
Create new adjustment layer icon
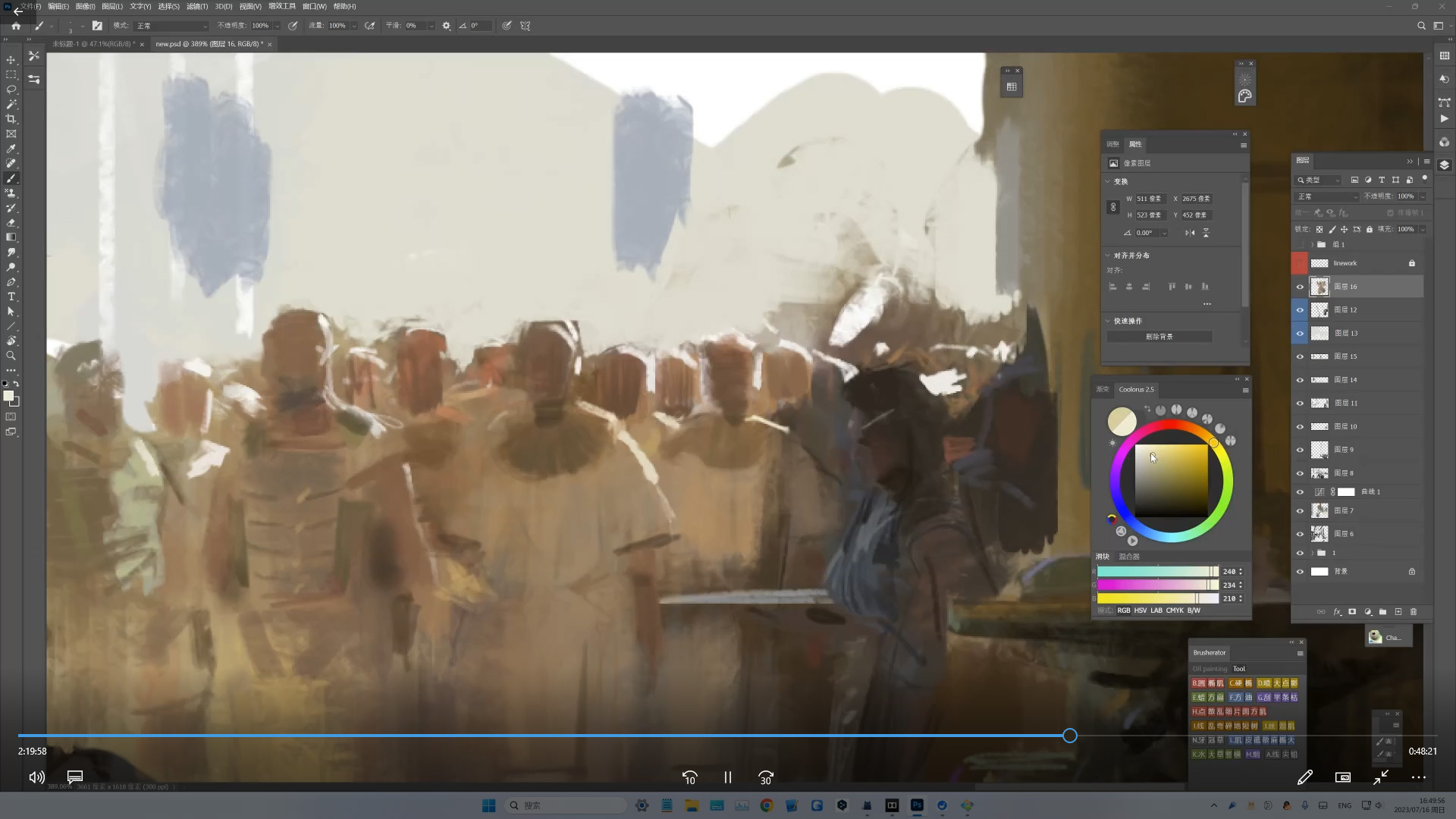click(x=1368, y=612)
